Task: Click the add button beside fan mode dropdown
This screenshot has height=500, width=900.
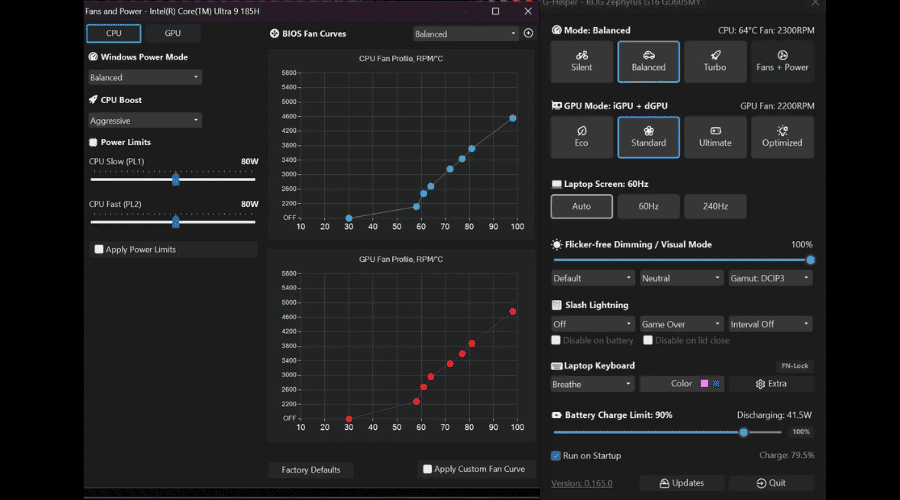Action: (x=528, y=33)
